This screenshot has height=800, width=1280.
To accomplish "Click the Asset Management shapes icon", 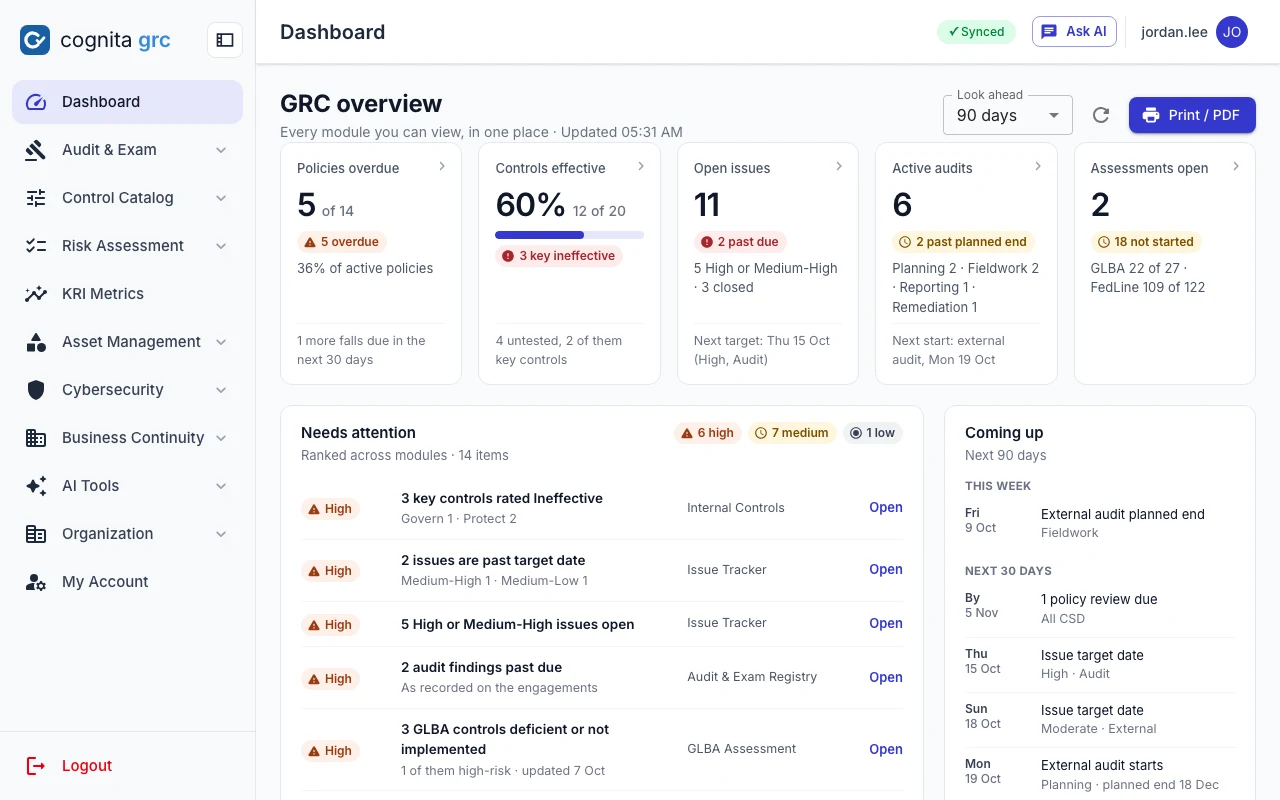I will [x=36, y=342].
